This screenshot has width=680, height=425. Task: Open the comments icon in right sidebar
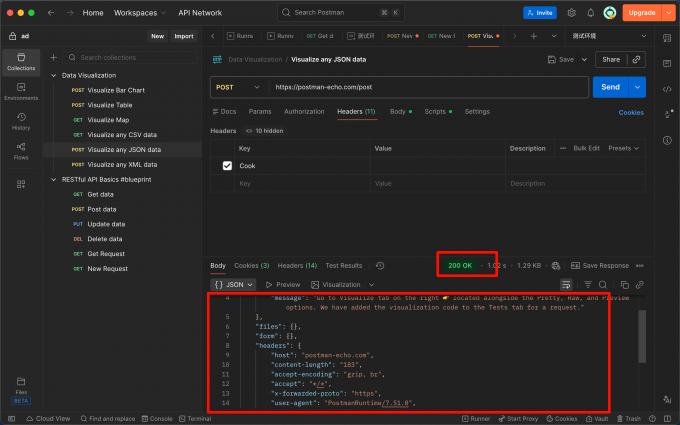[667, 63]
